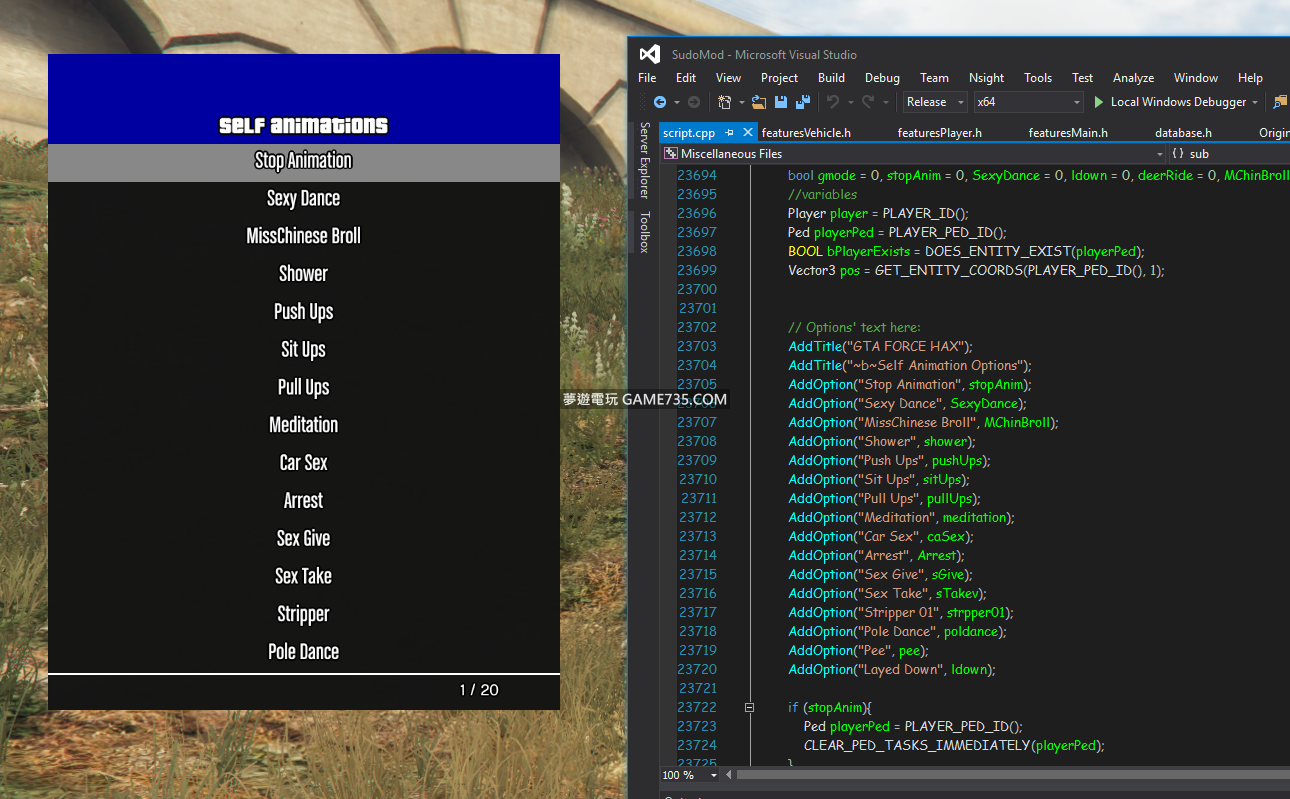Open the editor zoom 100 % dropdown
The width and height of the screenshot is (1290, 799).
pos(713,775)
